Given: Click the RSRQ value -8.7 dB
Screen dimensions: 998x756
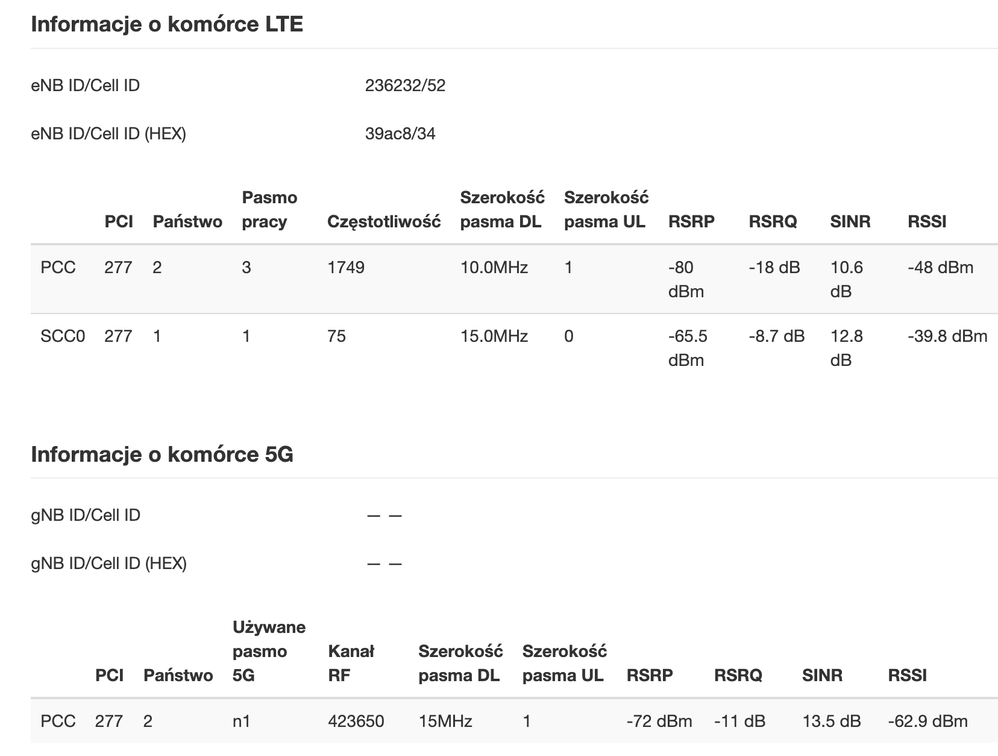Looking at the screenshot, I should [x=776, y=337].
